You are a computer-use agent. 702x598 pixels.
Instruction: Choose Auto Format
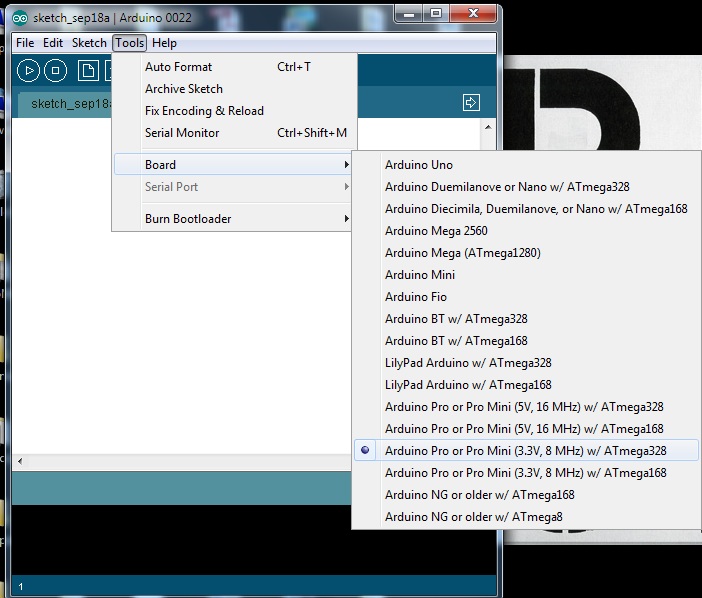point(235,67)
